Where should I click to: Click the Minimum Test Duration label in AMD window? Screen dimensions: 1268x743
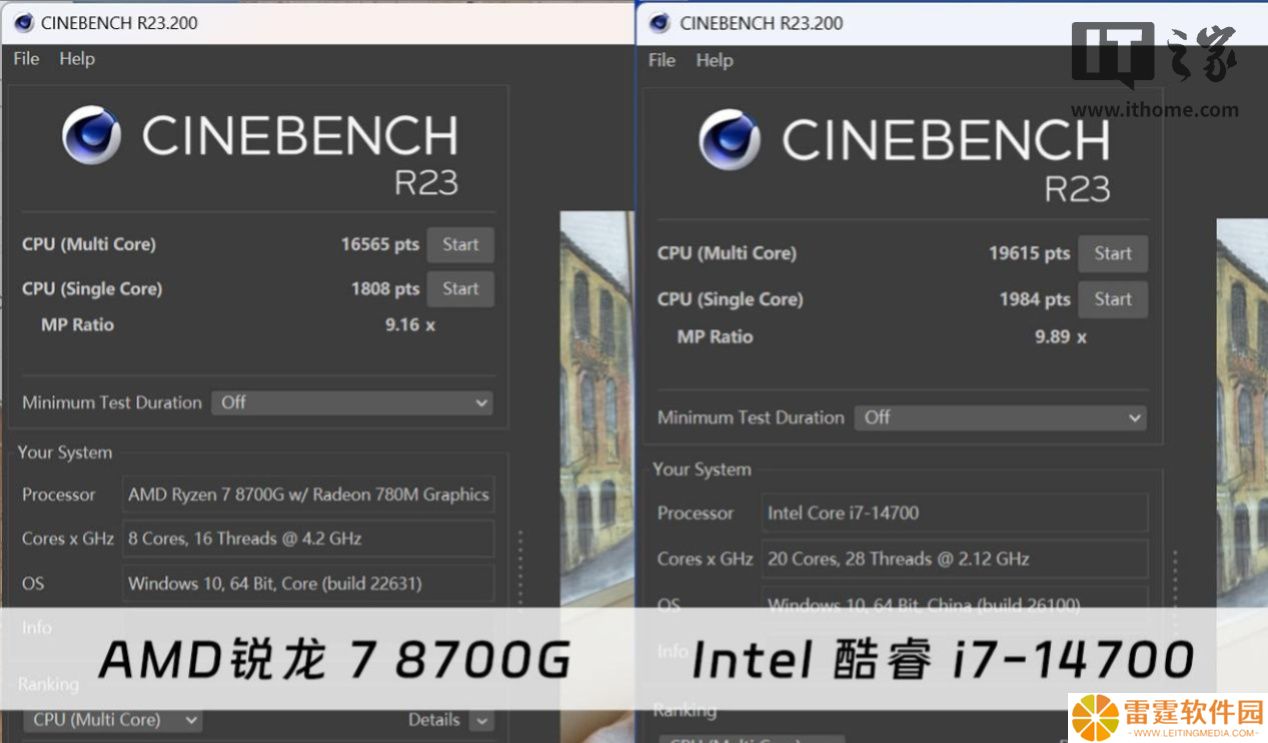tap(112, 403)
